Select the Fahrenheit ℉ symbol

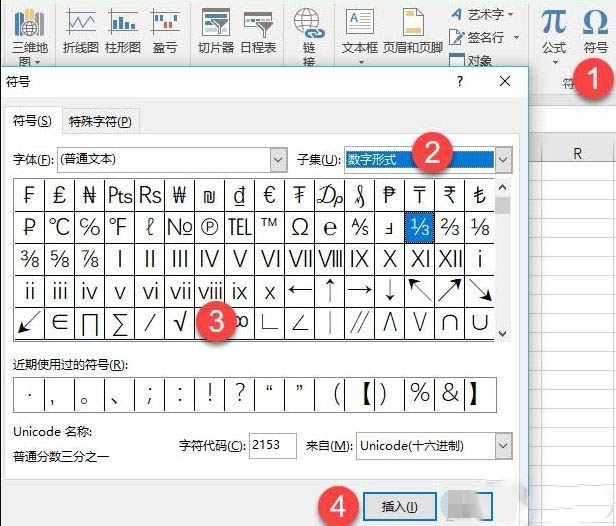pos(119,227)
